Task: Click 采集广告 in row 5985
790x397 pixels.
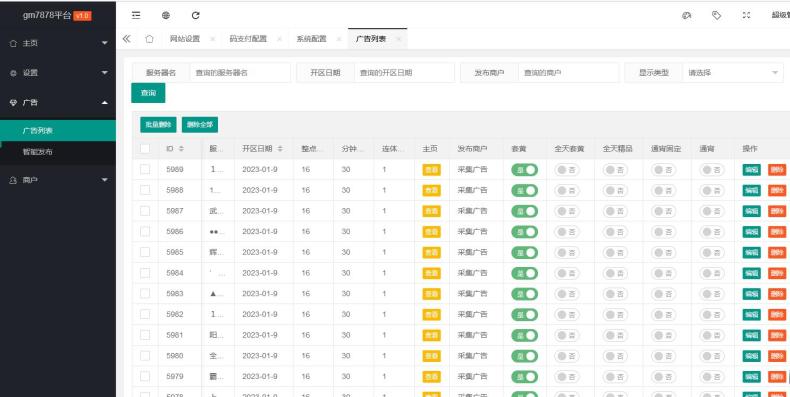Action: tap(473, 252)
